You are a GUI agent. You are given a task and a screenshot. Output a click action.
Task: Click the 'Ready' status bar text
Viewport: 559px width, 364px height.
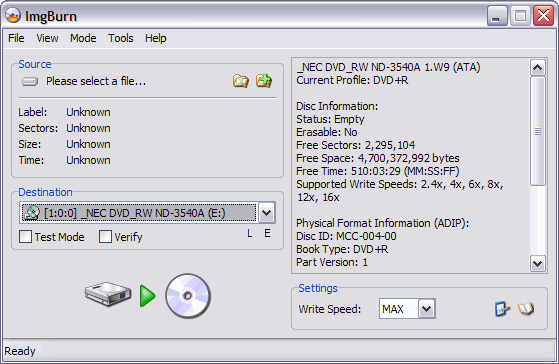[20, 351]
